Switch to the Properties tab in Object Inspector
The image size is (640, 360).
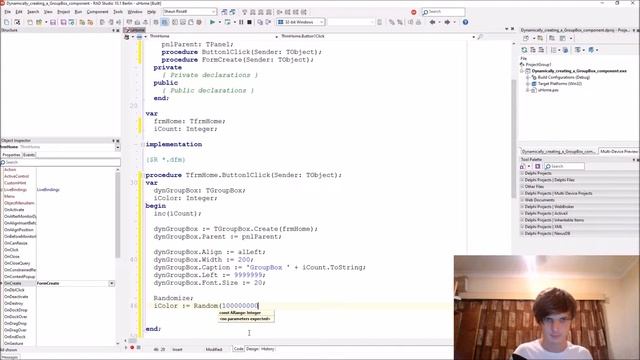(11, 155)
